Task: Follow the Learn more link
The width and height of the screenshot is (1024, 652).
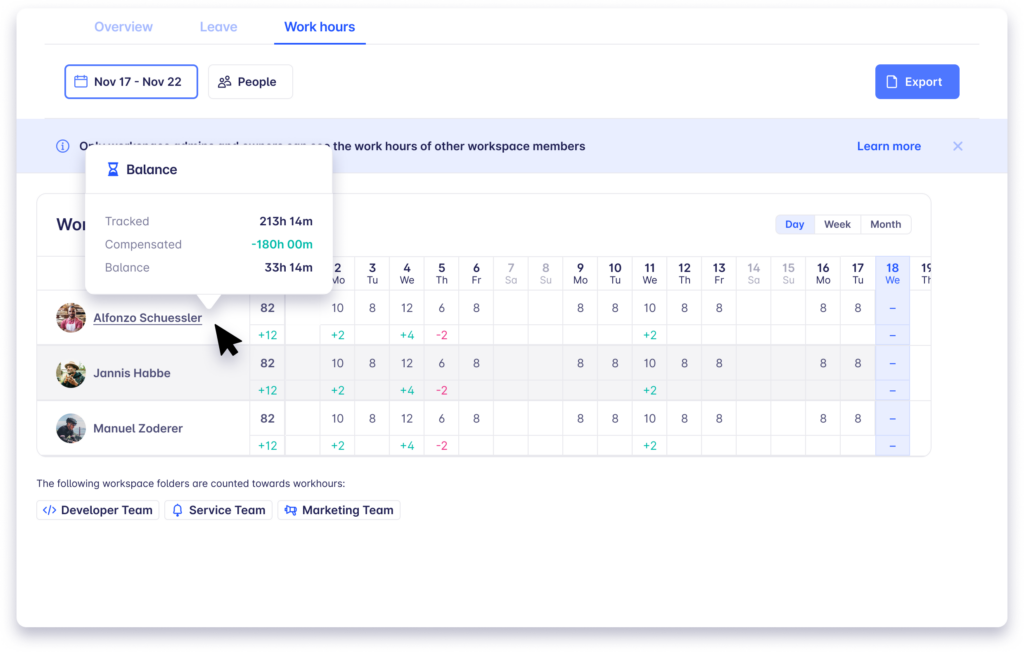Action: click(888, 146)
